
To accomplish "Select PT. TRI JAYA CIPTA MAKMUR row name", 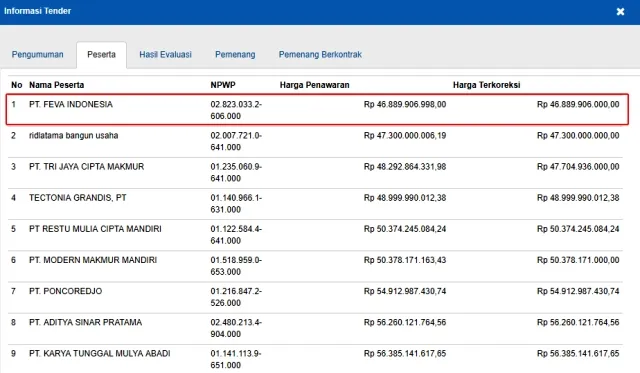I will pyautogui.click(x=87, y=167).
